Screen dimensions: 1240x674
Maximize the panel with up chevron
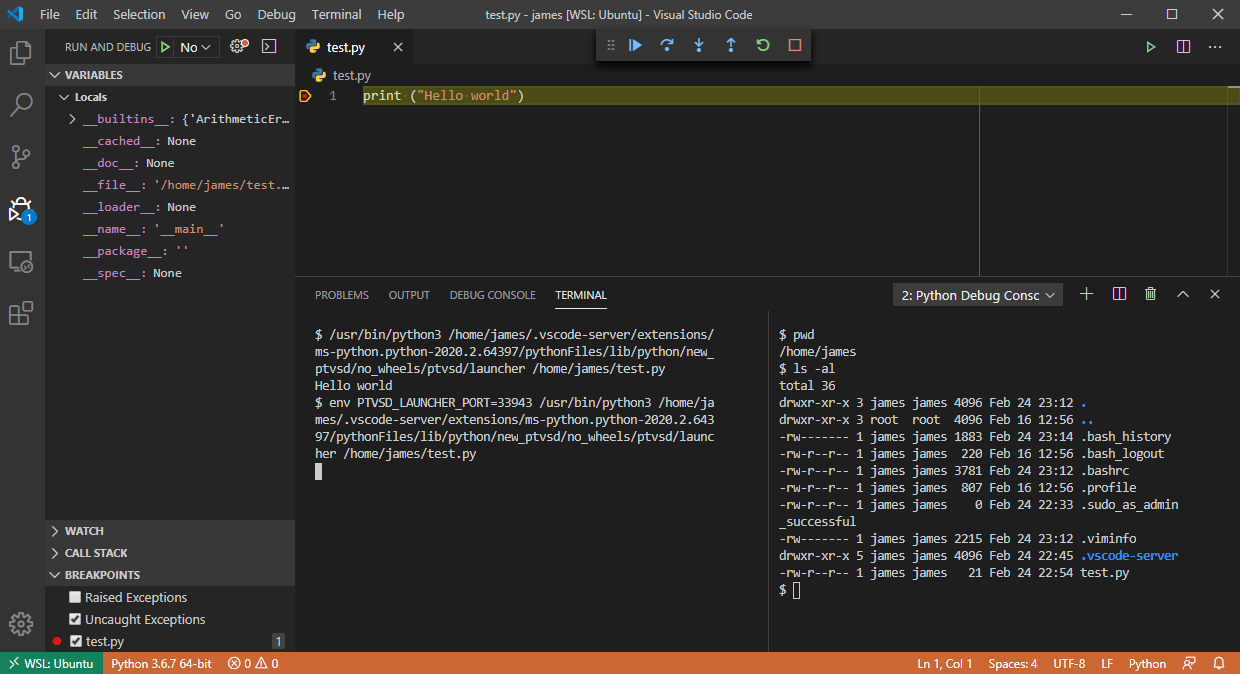(1183, 294)
